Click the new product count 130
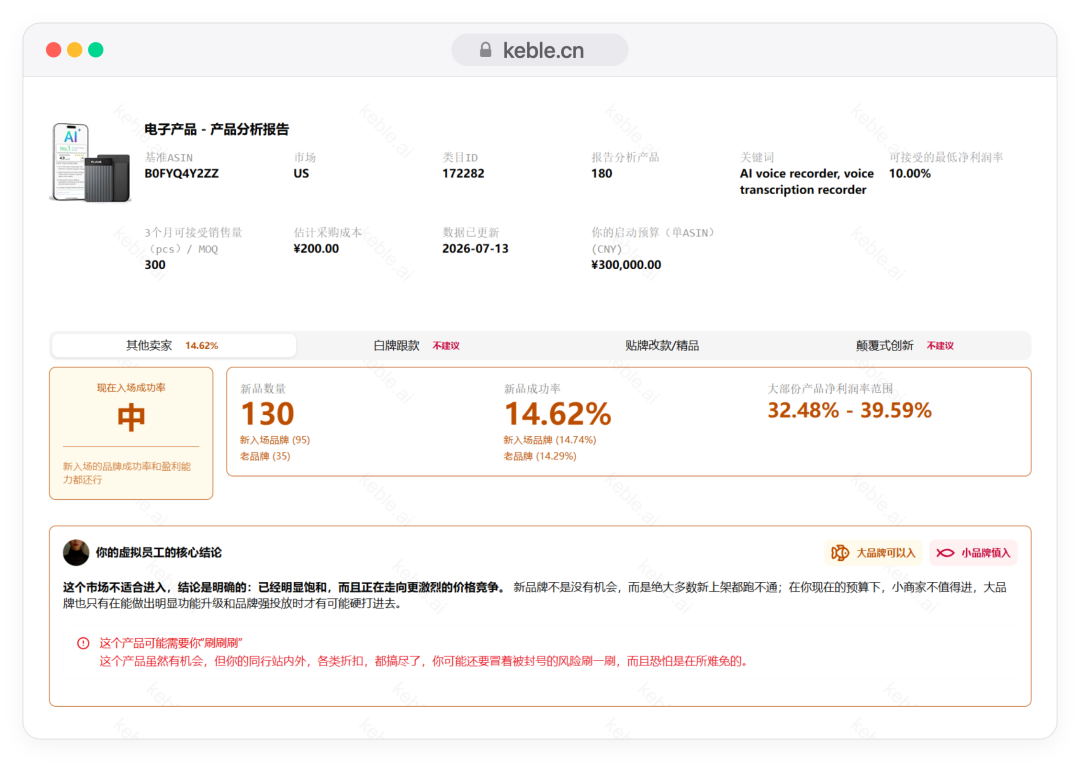Image resolution: width=1080 pixels, height=762 pixels. tap(267, 414)
